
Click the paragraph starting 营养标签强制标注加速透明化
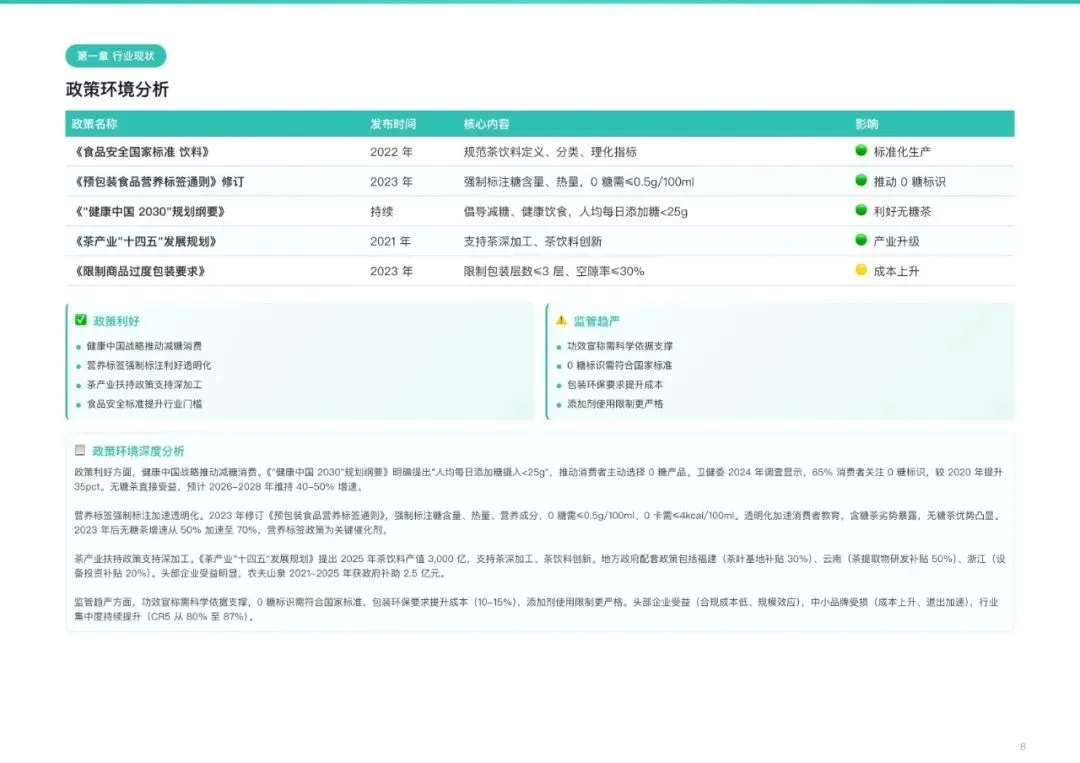click(x=537, y=523)
